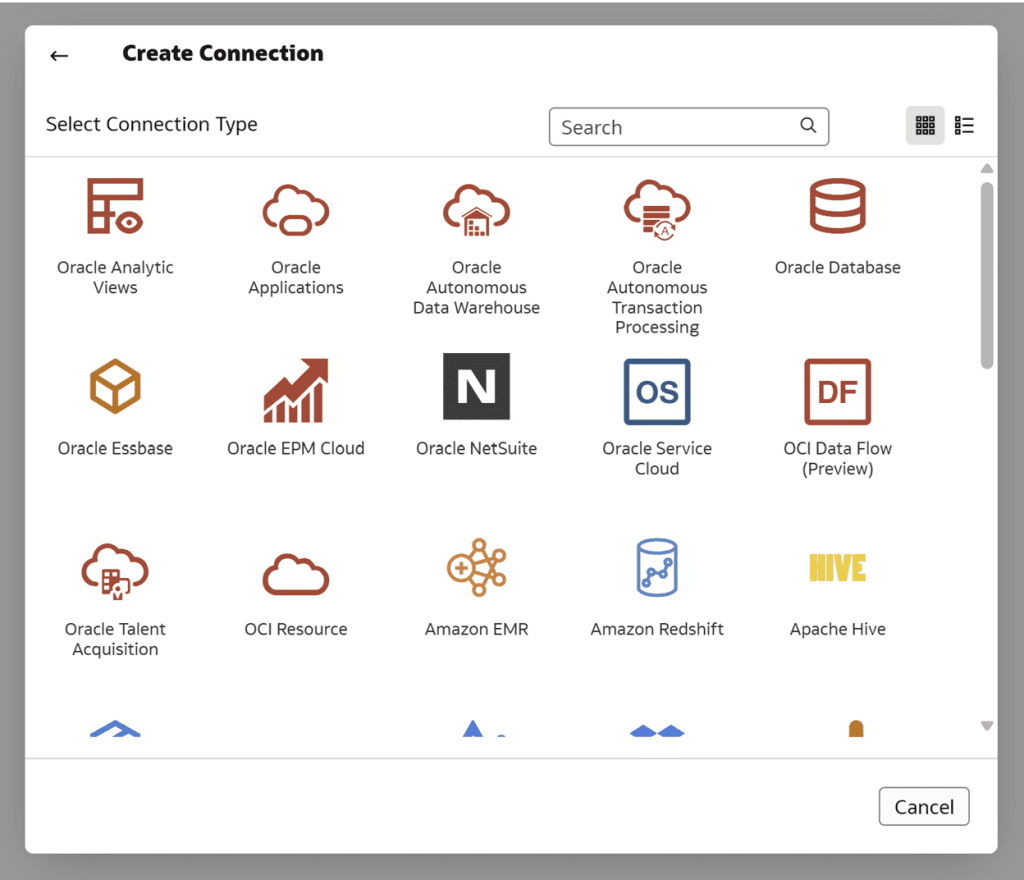The height and width of the screenshot is (880, 1024).
Task: Click the Search connection types field
Action: pyautogui.click(x=678, y=127)
